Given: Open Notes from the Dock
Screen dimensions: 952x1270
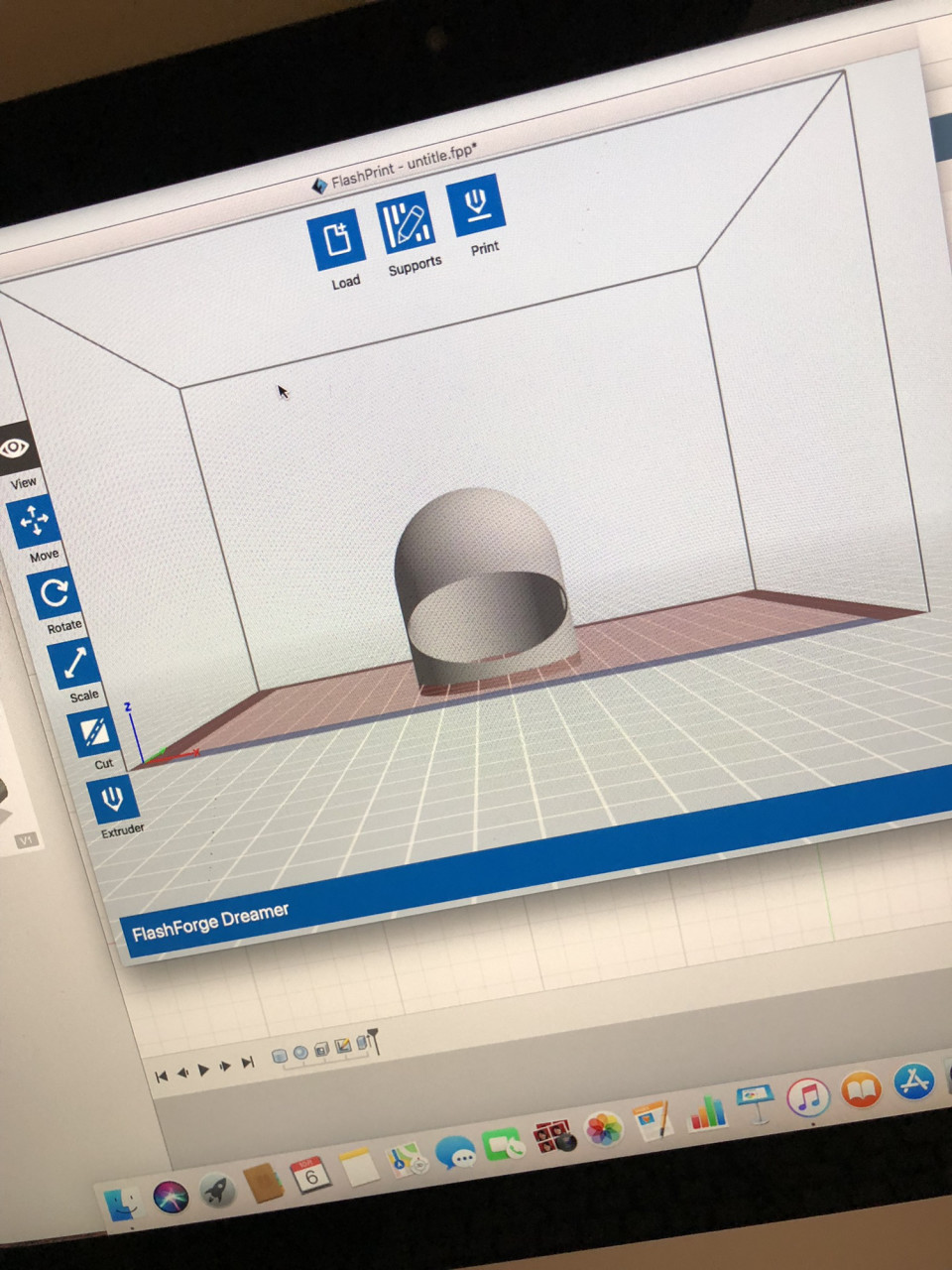Looking at the screenshot, I should (x=358, y=1168).
